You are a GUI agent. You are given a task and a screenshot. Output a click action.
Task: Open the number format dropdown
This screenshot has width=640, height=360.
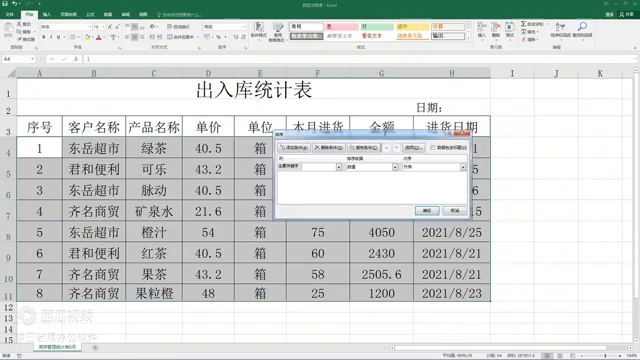[x=244, y=27]
